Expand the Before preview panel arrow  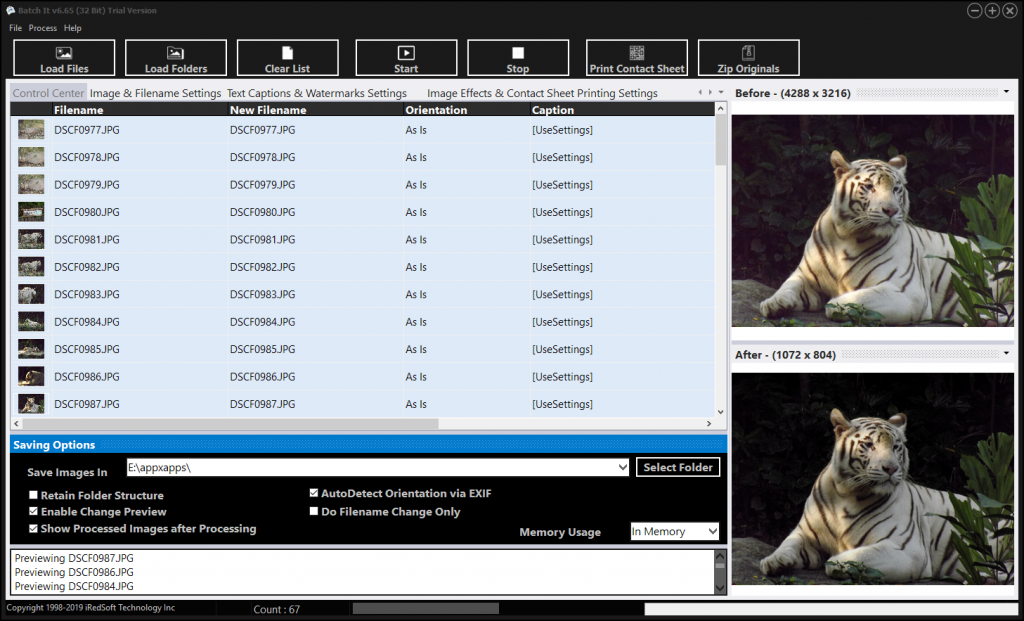pos(1006,92)
